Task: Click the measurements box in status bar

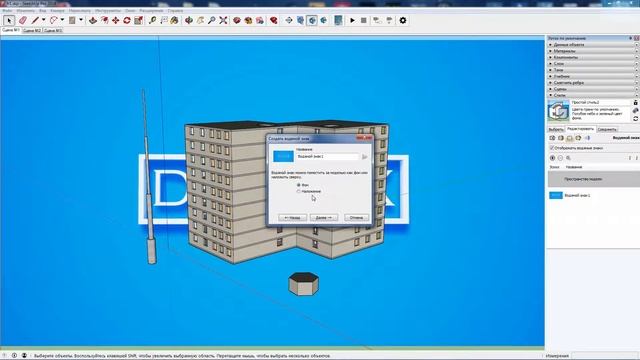Action: pyautogui.click(x=604, y=356)
